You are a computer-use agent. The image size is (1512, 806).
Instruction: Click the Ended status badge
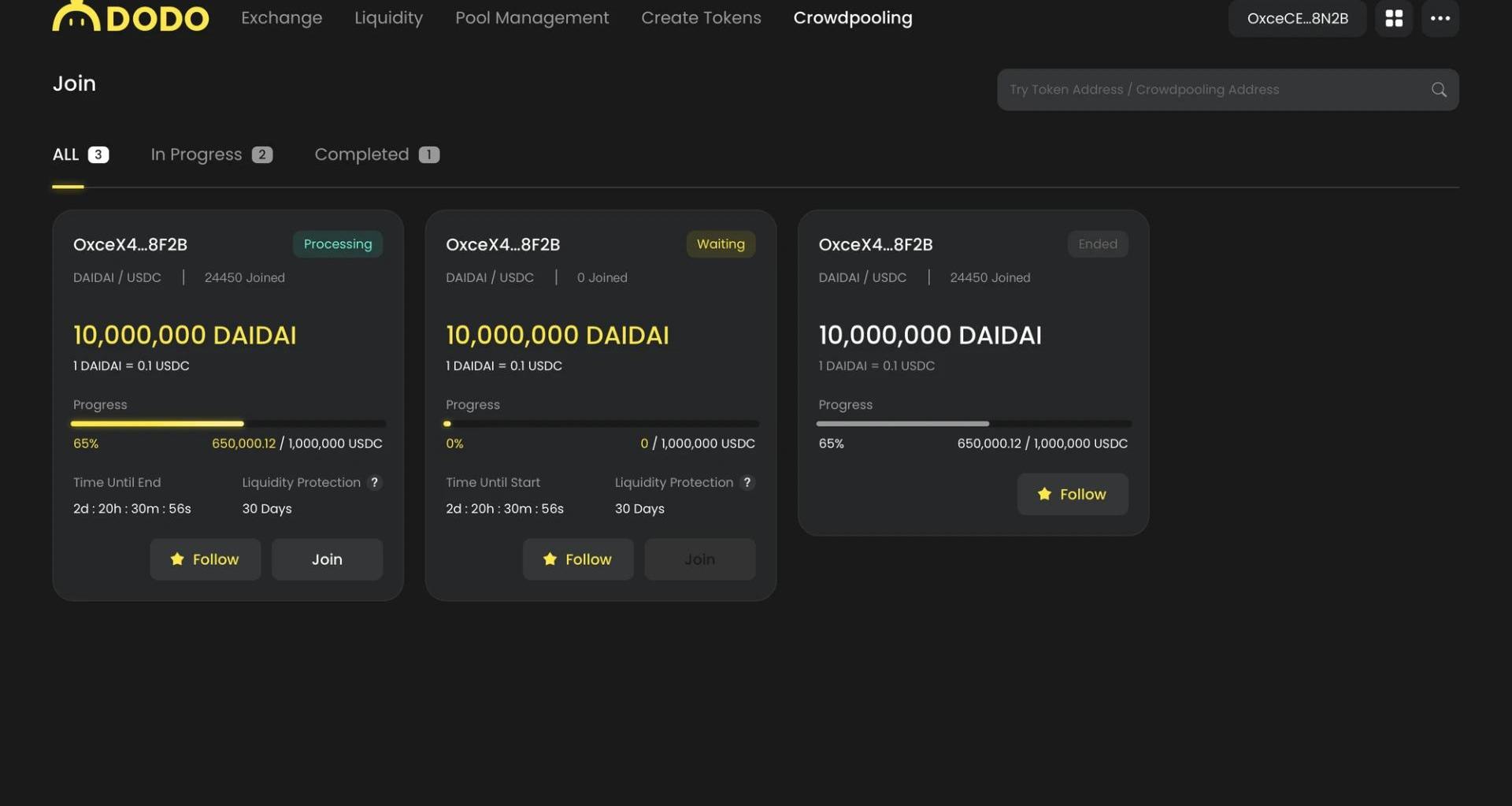click(1098, 244)
